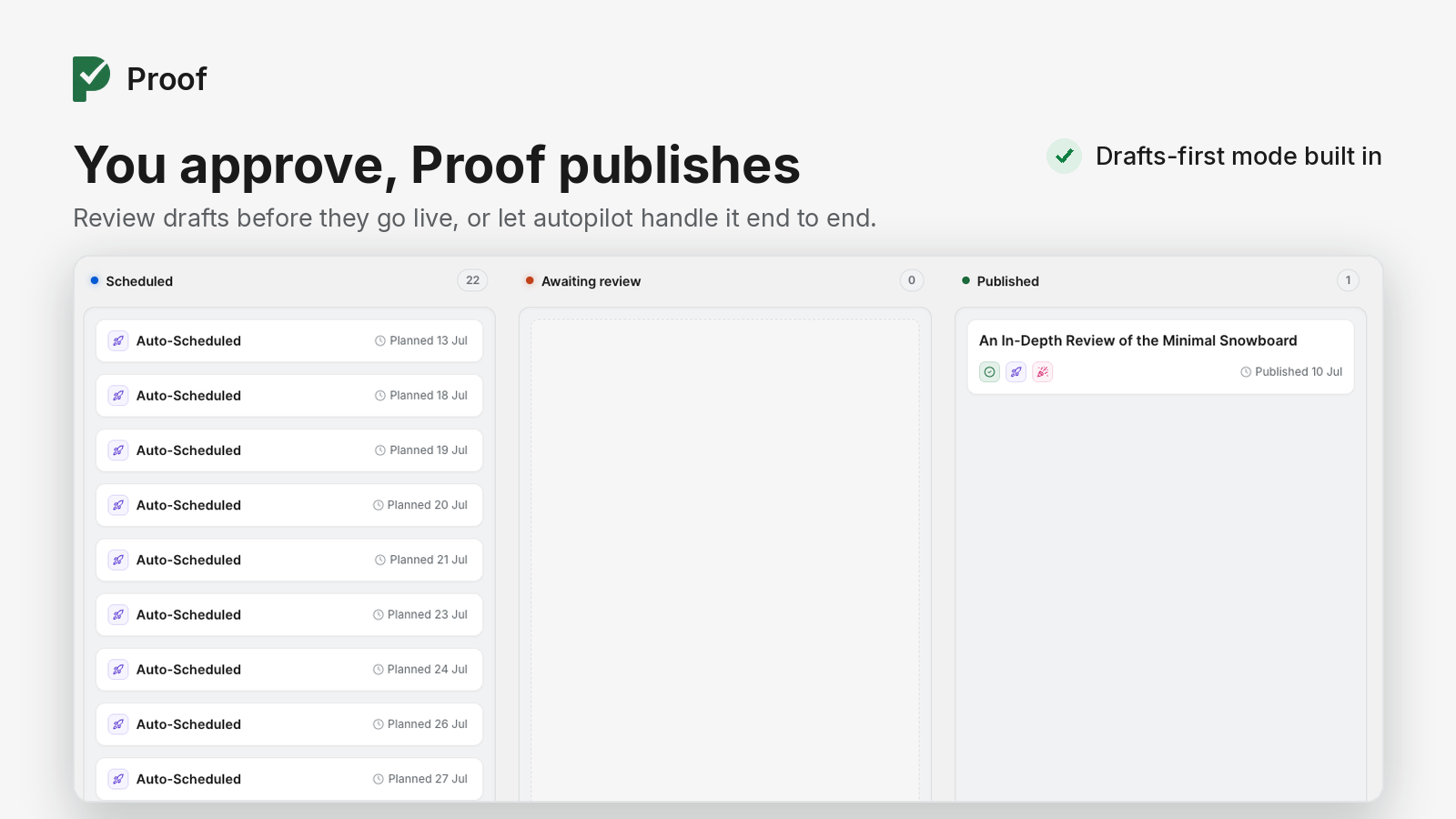Click the 'Published 10 Jul' date text
Screen dimensions: 1456x819
pos(1299,372)
